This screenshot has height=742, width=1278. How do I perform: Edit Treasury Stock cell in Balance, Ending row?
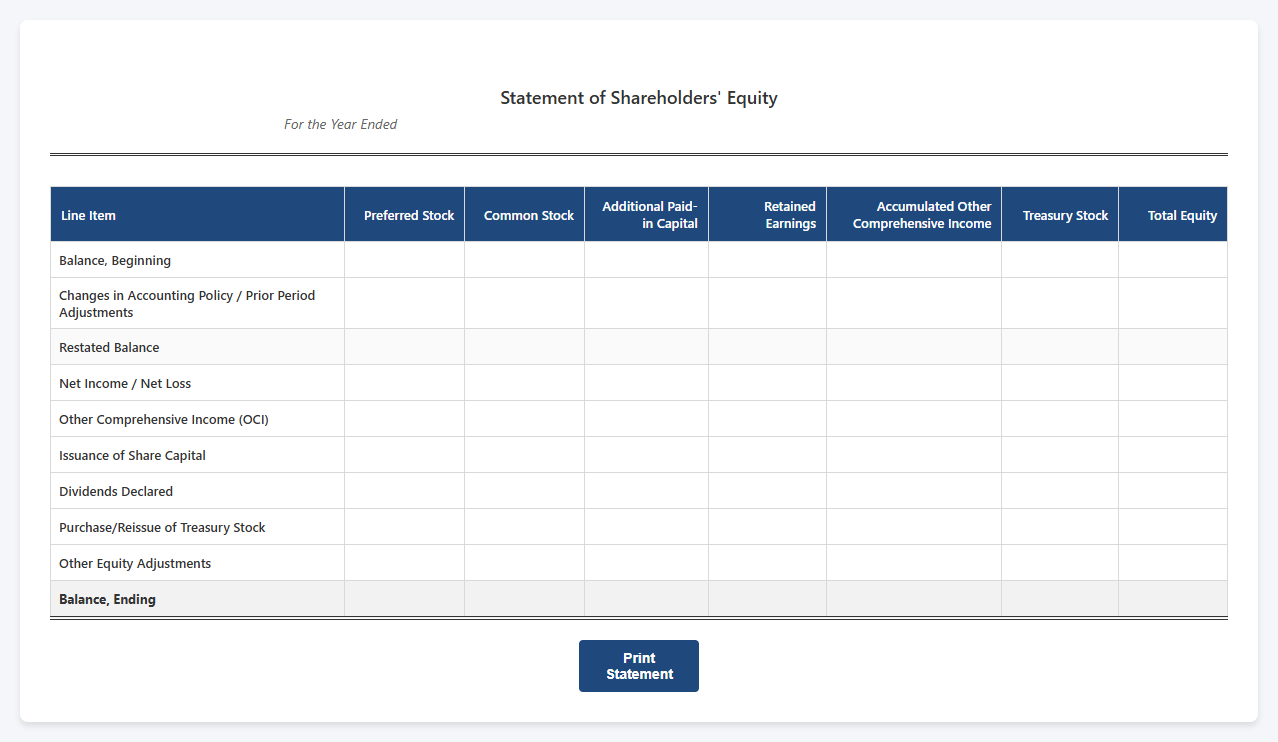tap(1060, 599)
